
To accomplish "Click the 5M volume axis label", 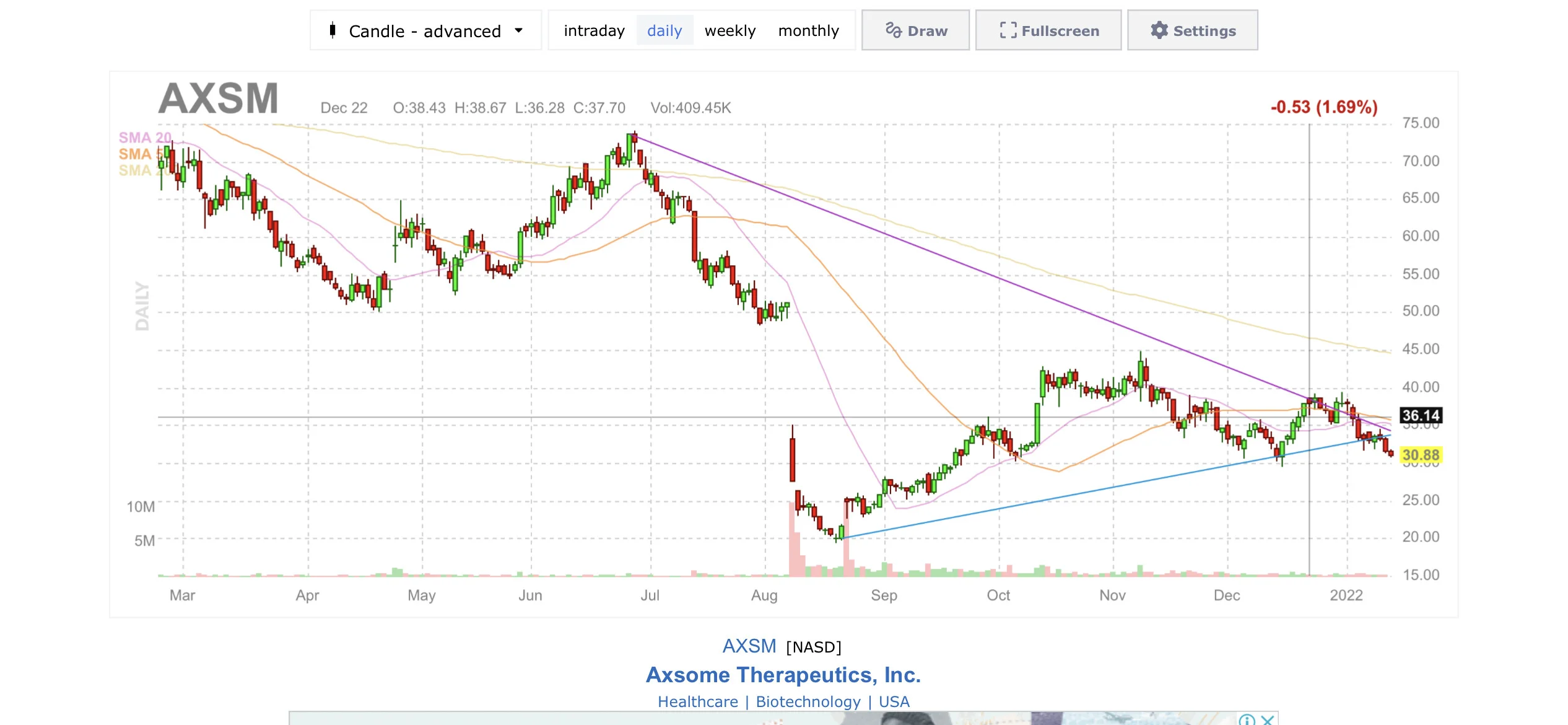I will (145, 541).
